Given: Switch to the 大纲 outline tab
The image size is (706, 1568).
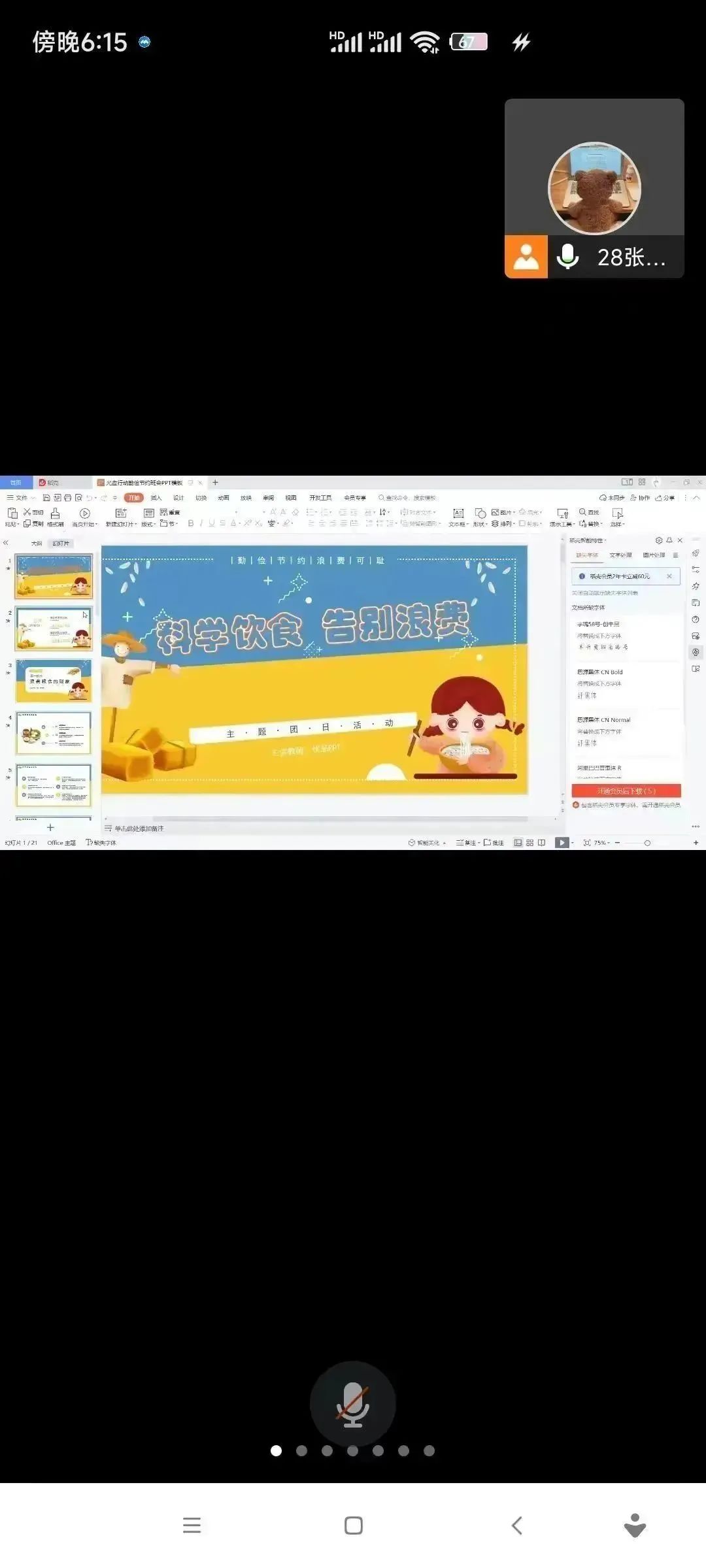Looking at the screenshot, I should (37, 544).
